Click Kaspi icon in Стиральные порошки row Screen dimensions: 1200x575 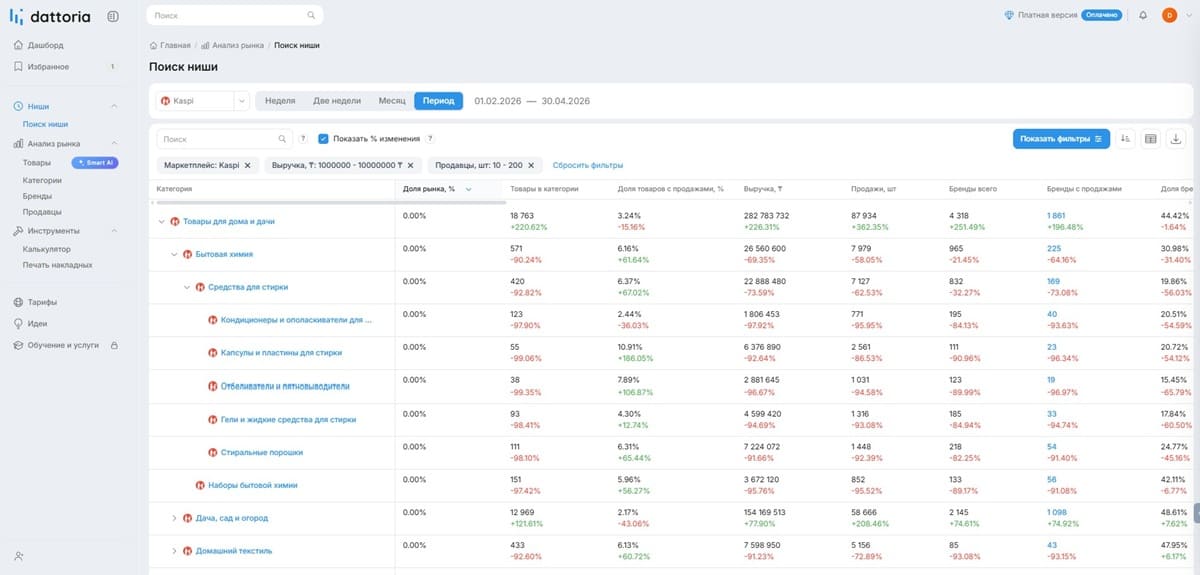click(213, 452)
